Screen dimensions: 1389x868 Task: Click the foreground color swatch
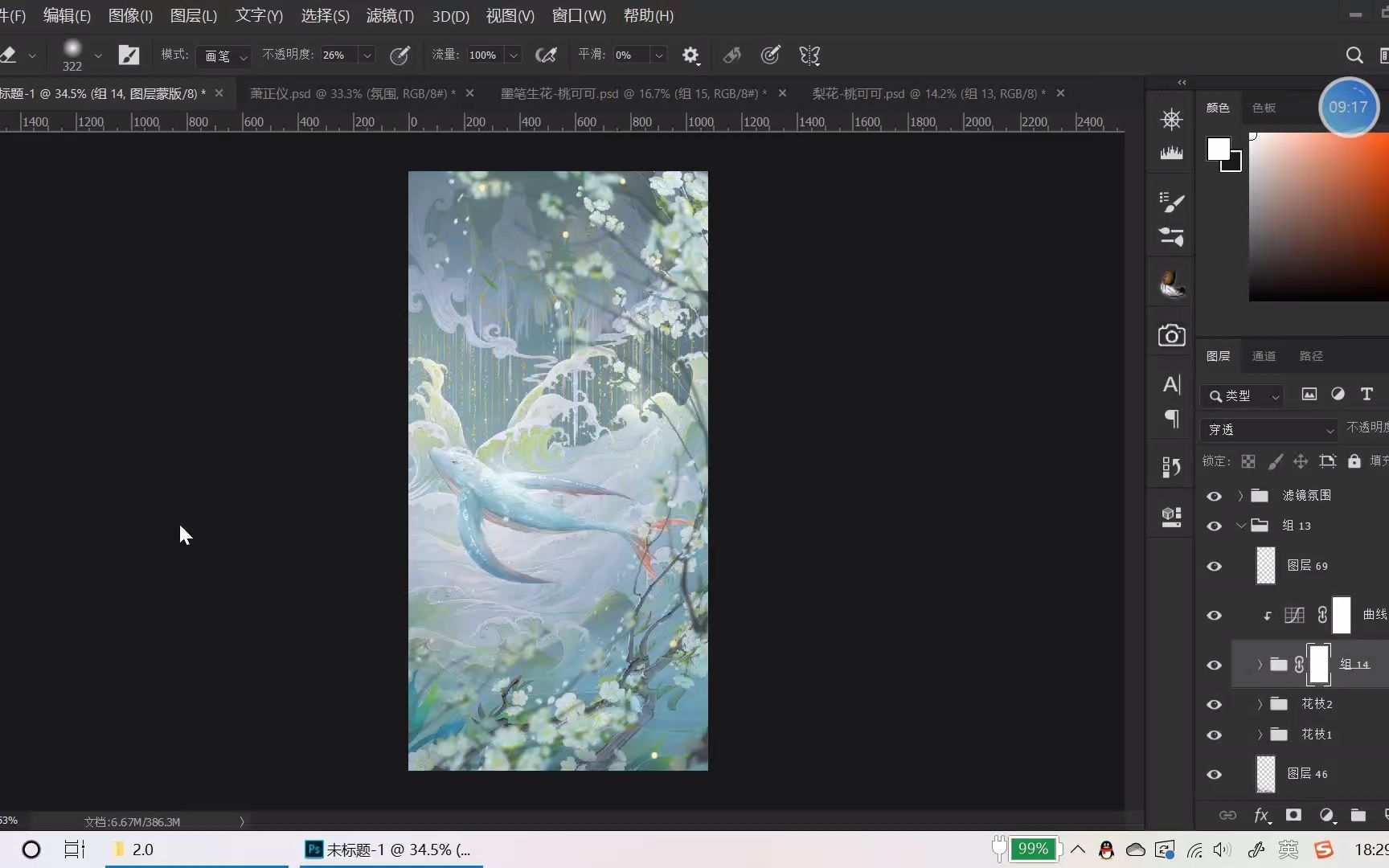pos(1219,149)
